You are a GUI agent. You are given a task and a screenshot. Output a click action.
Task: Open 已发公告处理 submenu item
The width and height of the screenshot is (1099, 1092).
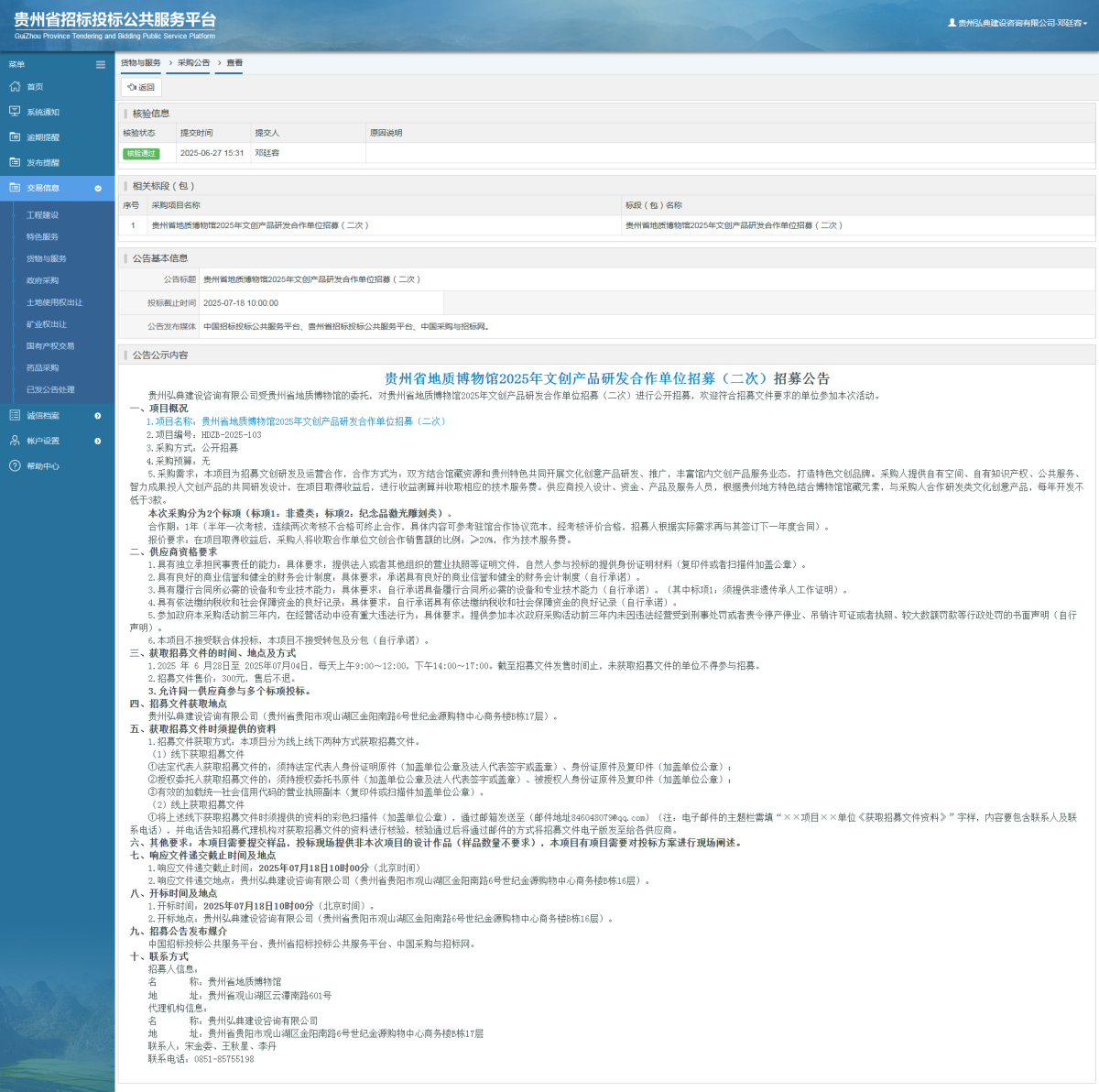click(50, 389)
